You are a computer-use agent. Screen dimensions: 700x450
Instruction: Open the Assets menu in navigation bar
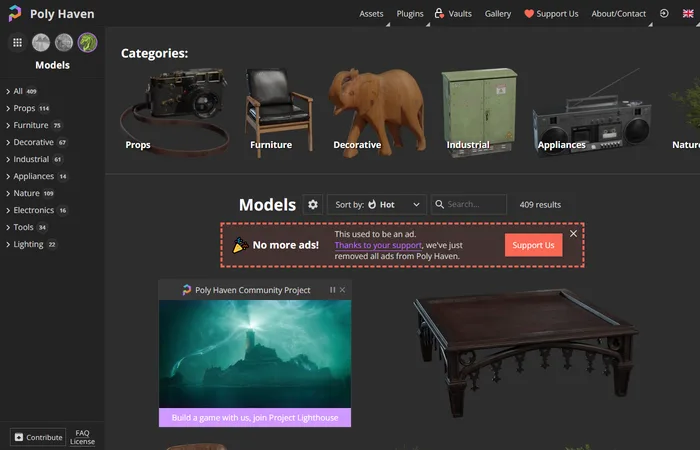371,14
